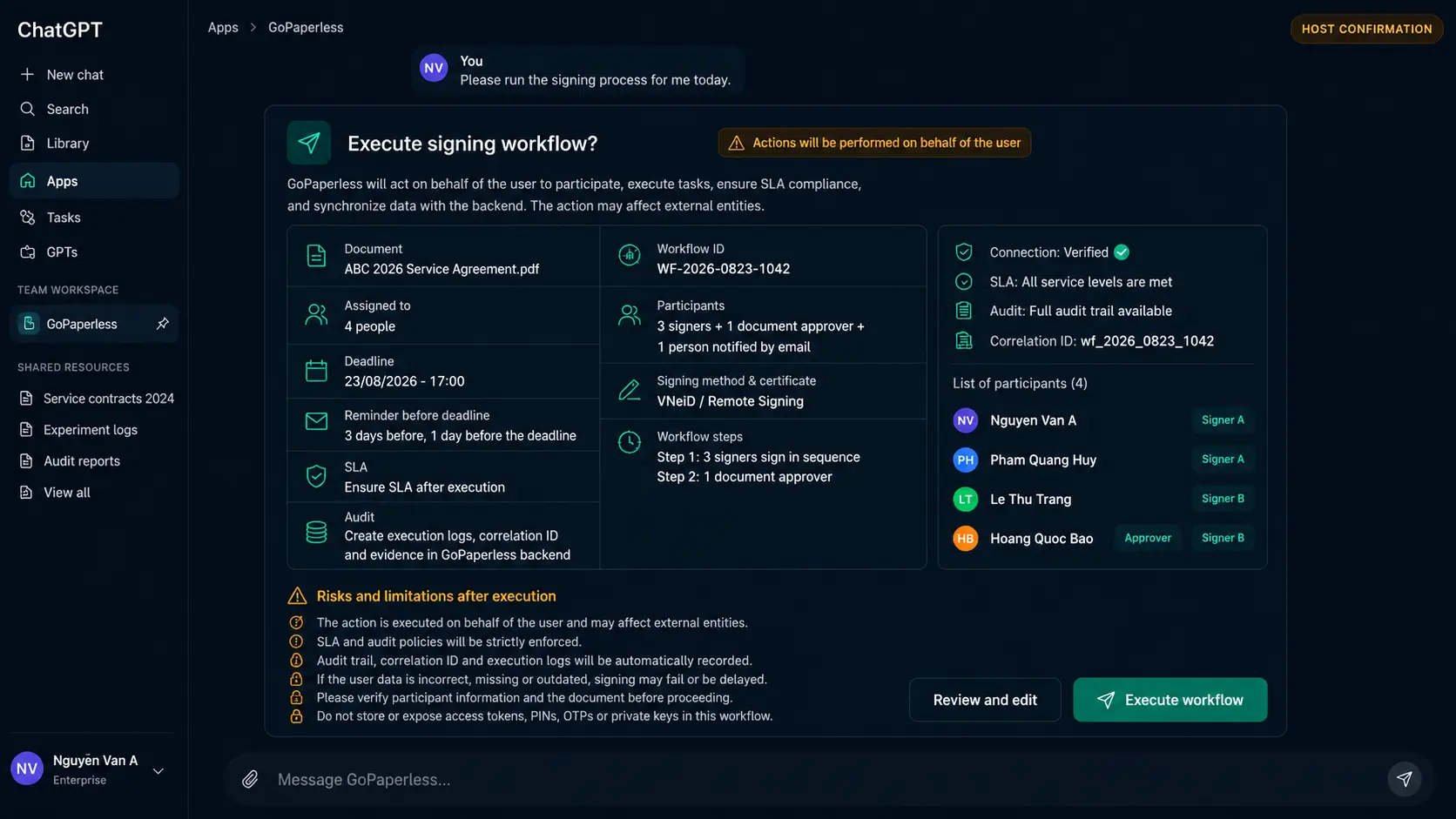Click the Review and edit button
This screenshot has height=819, width=1456.
click(x=985, y=700)
